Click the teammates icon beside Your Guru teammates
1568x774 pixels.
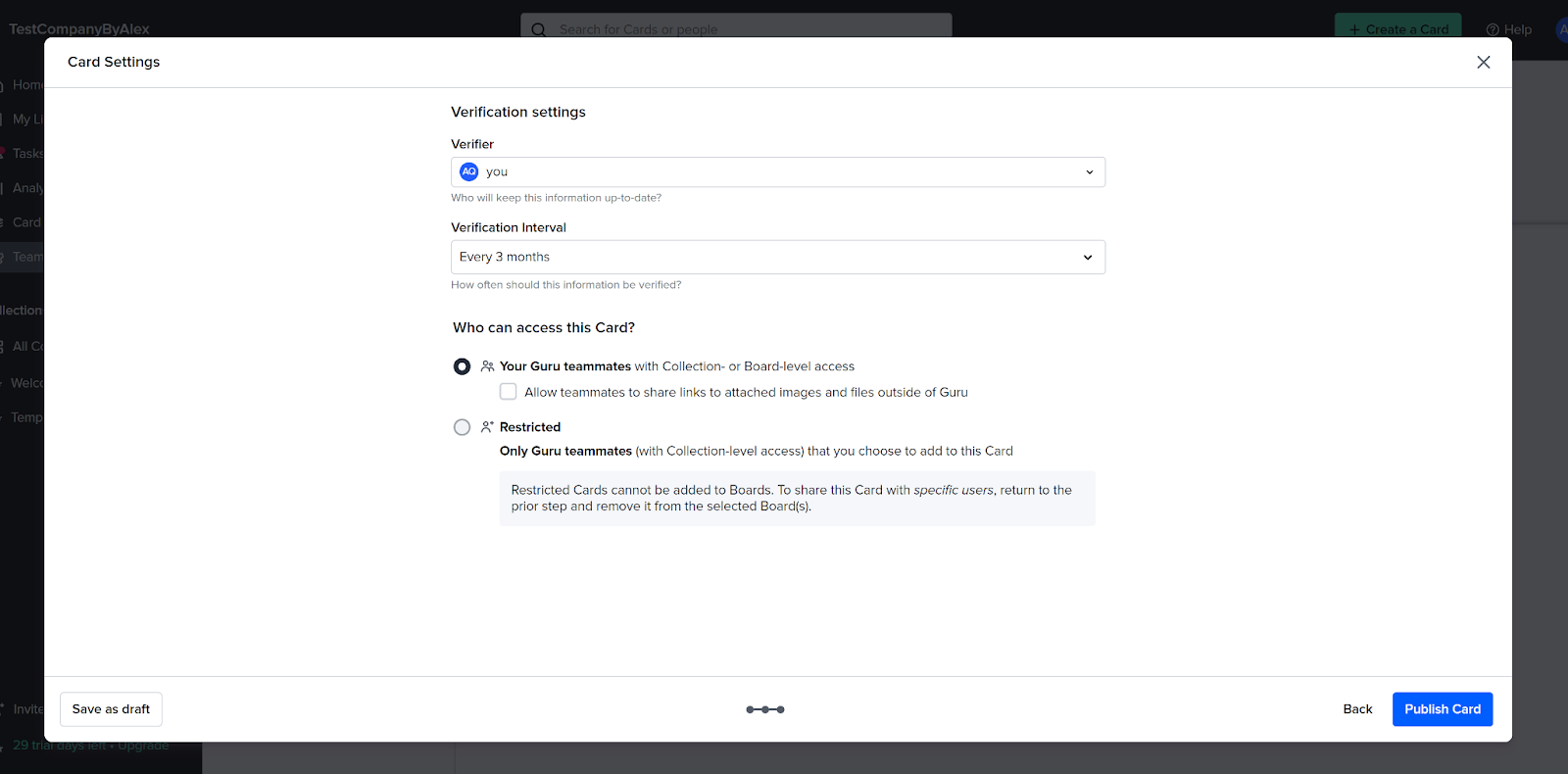487,366
